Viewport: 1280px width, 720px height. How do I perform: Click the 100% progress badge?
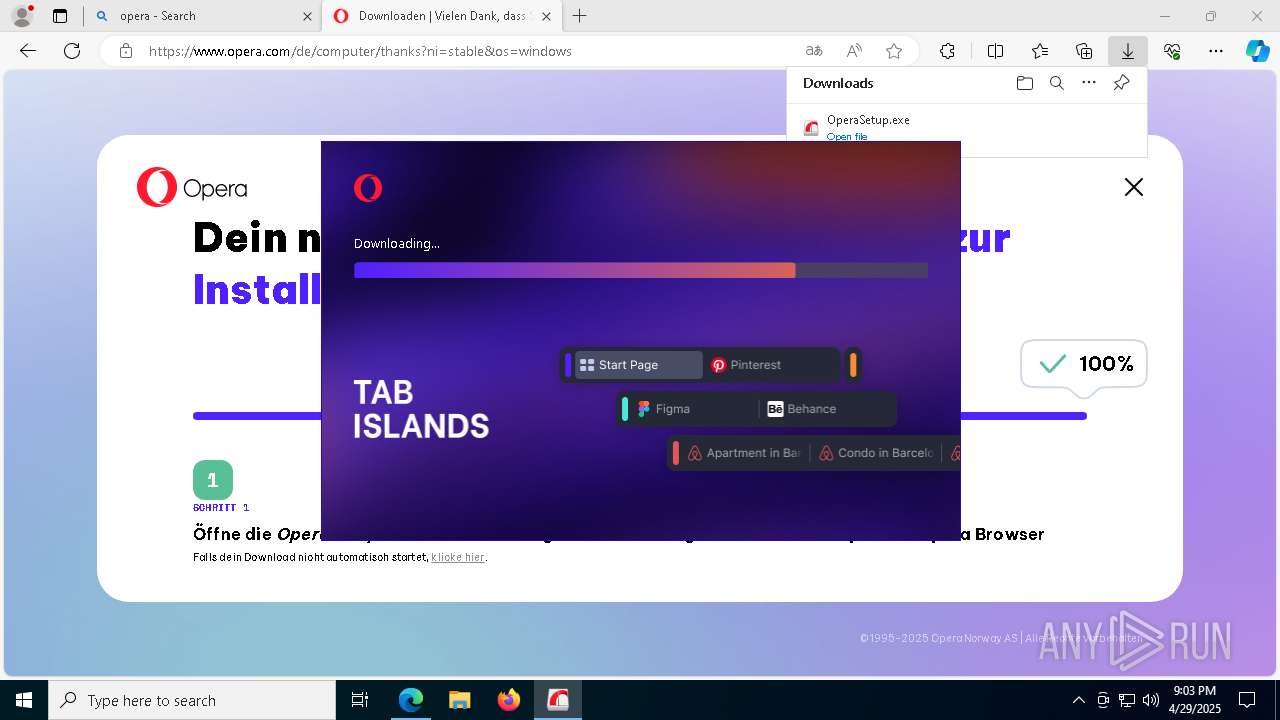pyautogui.click(x=1084, y=366)
